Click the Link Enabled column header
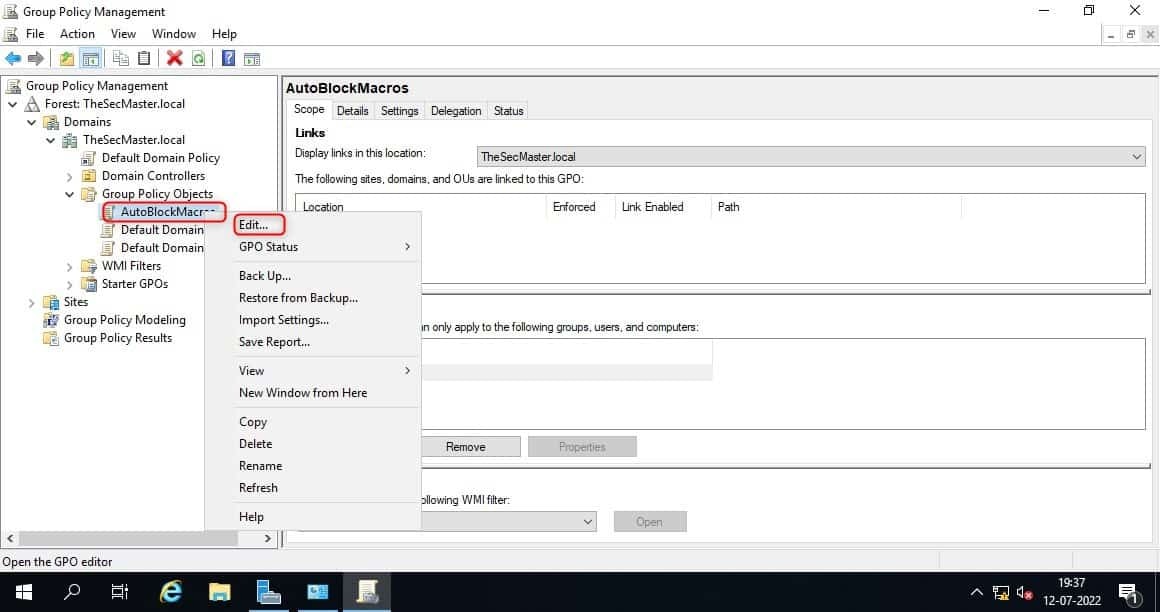Image resolution: width=1160 pixels, height=612 pixels. [662, 207]
